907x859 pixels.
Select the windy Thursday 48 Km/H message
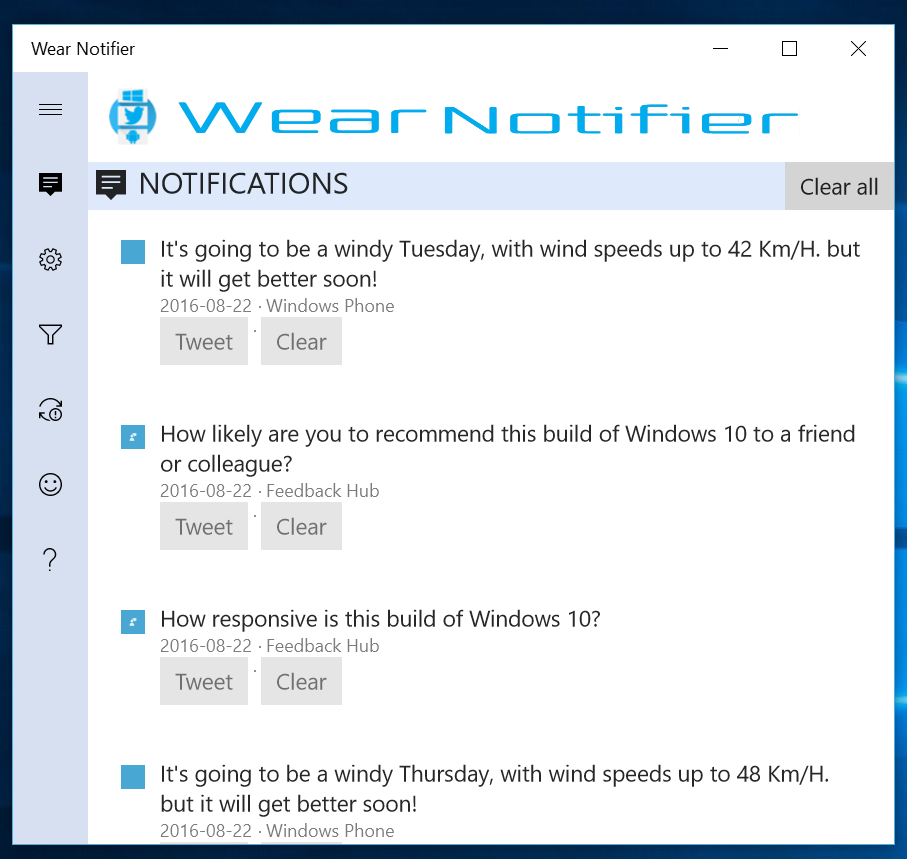coord(495,789)
